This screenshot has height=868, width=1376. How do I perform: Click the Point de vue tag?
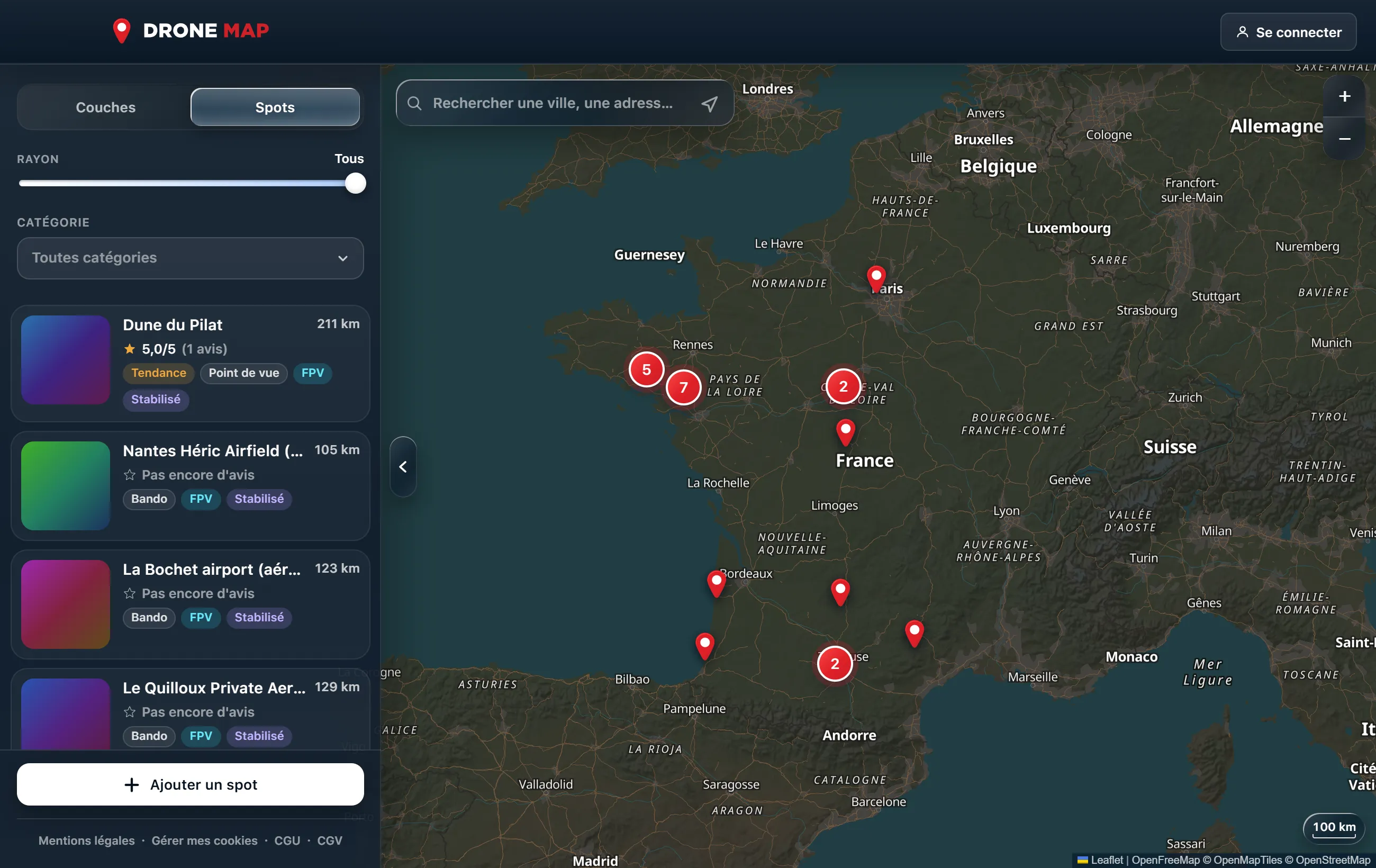pyautogui.click(x=243, y=373)
